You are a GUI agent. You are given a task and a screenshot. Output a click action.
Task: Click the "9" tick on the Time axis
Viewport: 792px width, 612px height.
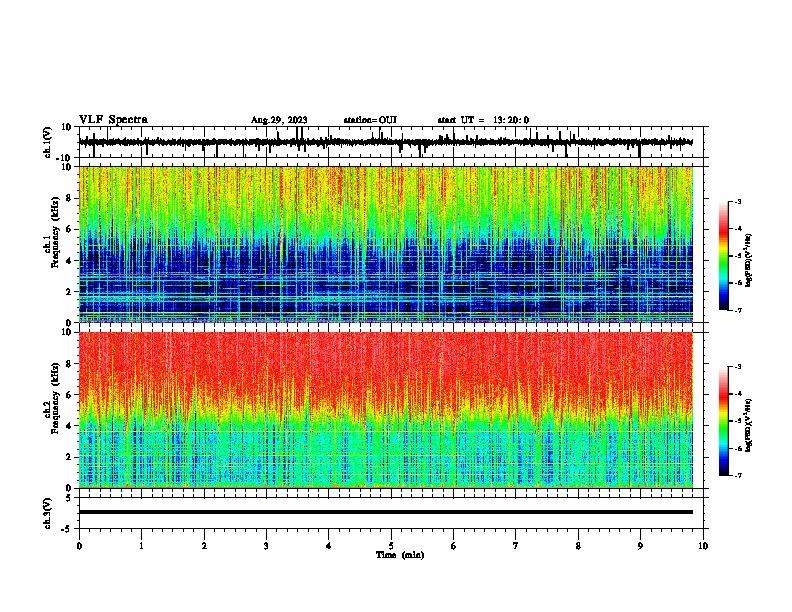coord(640,546)
